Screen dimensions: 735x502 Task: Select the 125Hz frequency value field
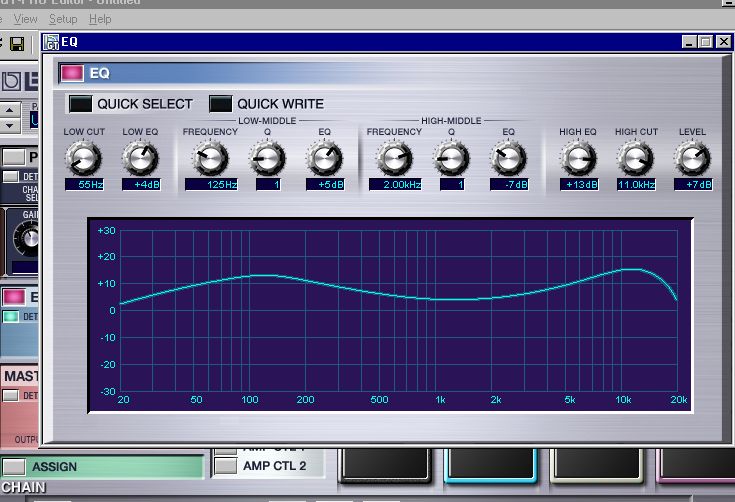click(x=211, y=185)
